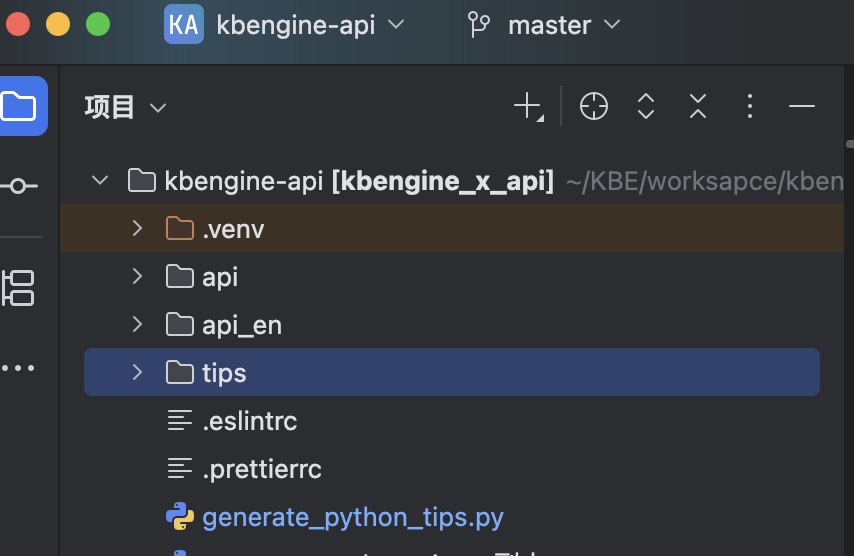This screenshot has height=556, width=854.
Task: Select the .eslintrc file
Action: point(249,421)
